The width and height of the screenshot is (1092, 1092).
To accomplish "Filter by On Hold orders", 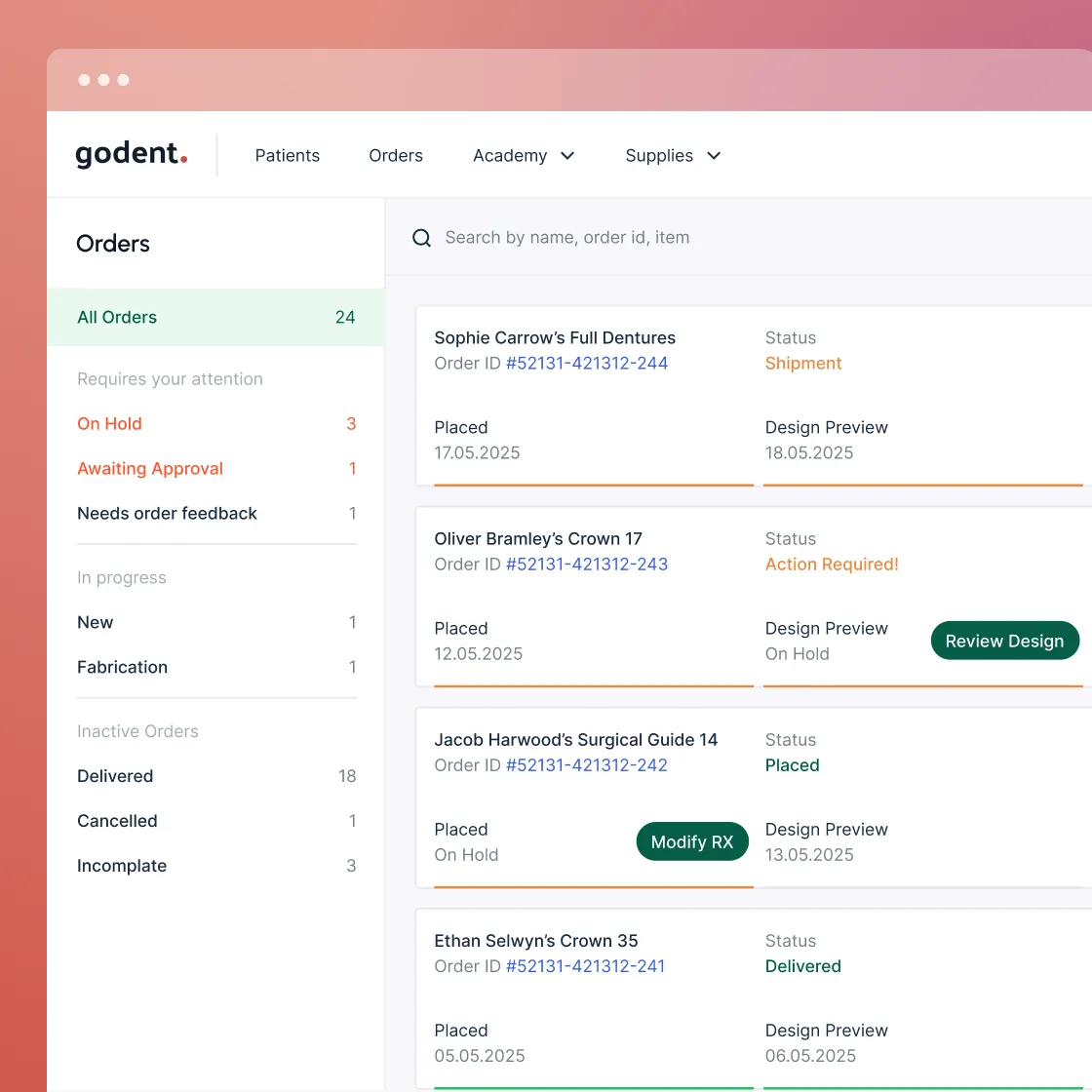I will pyautogui.click(x=215, y=423).
